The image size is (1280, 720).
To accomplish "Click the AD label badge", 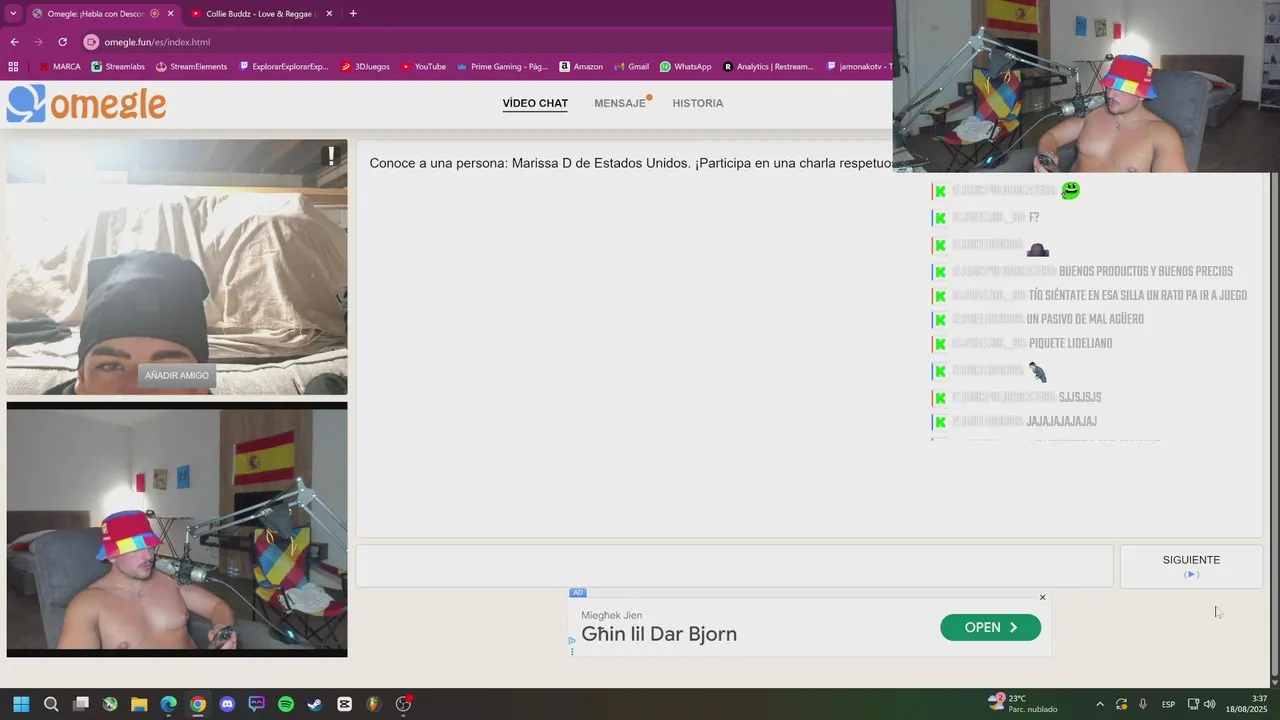I will tap(578, 593).
